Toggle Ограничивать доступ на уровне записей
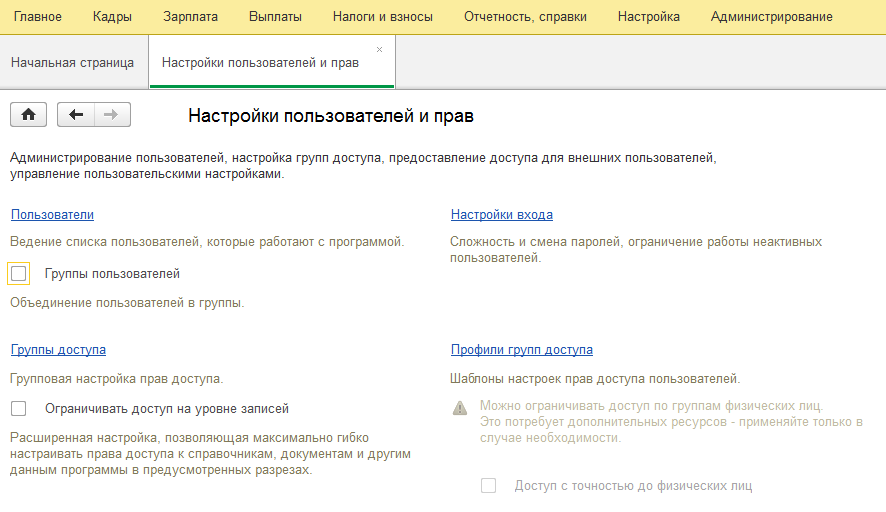This screenshot has height=512, width=886. [x=19, y=408]
